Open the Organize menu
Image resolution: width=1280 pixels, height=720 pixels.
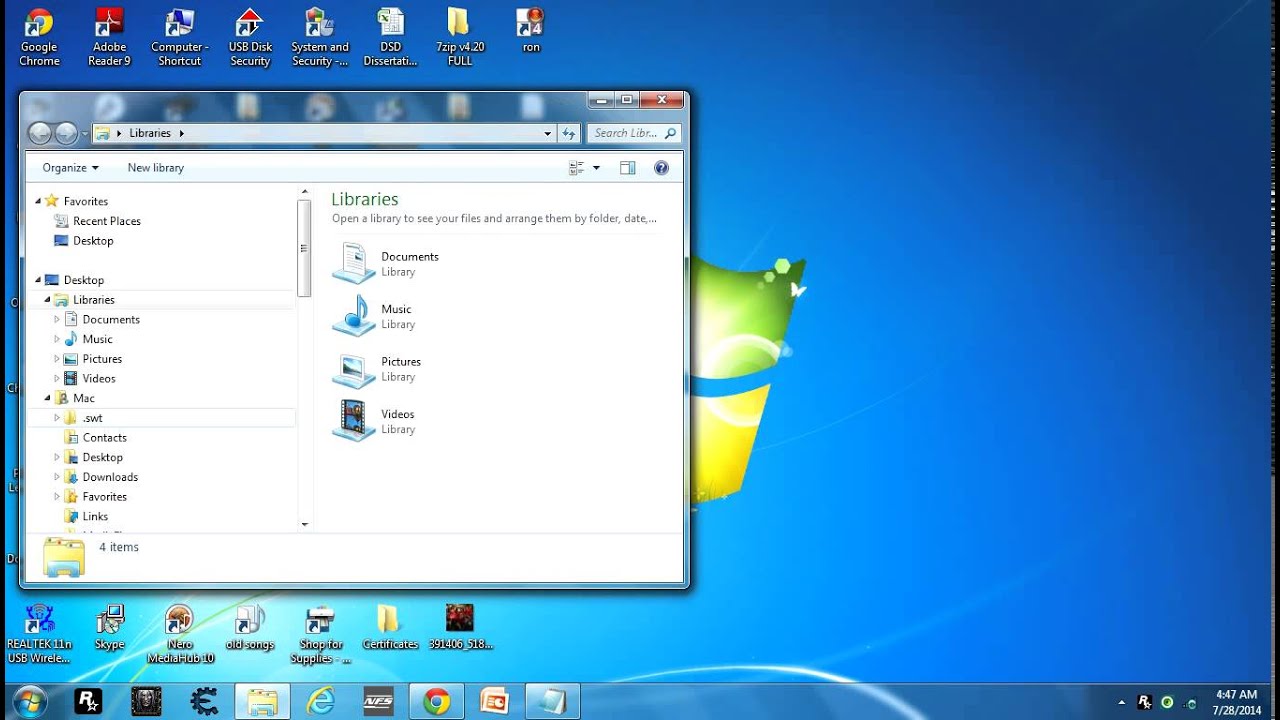[66, 167]
